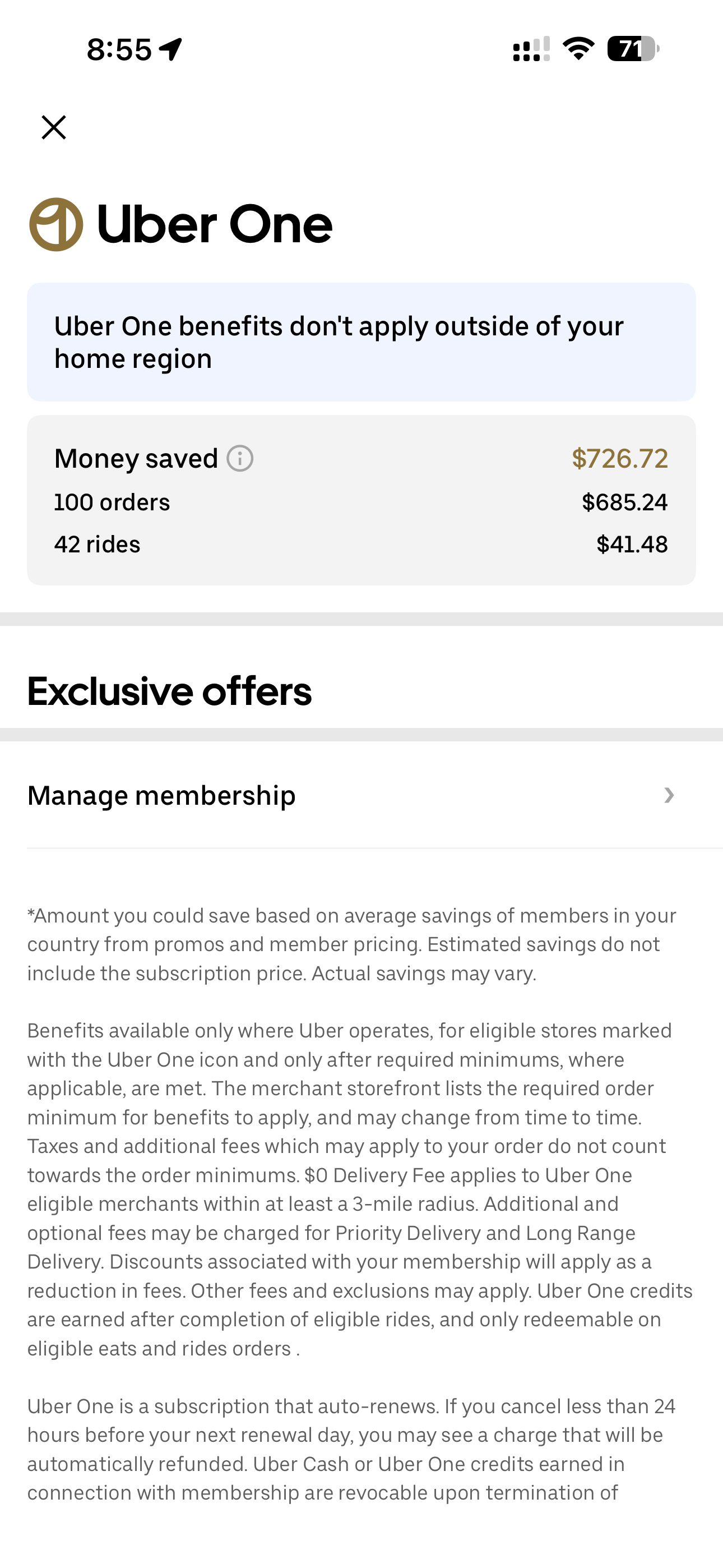This screenshot has height=1568, width=723.
Task: Expand Manage membership using the chevron arrow
Action: pyautogui.click(x=669, y=796)
